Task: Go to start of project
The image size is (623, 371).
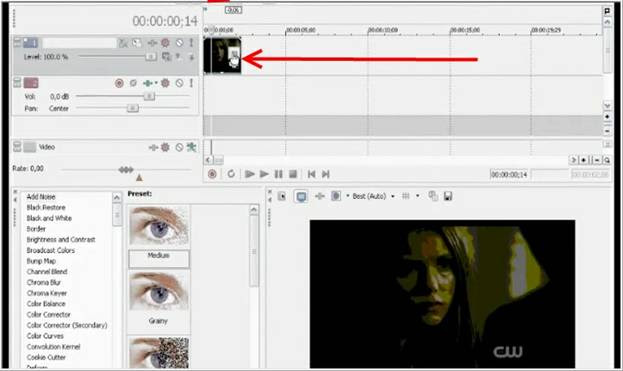Action: pos(312,174)
